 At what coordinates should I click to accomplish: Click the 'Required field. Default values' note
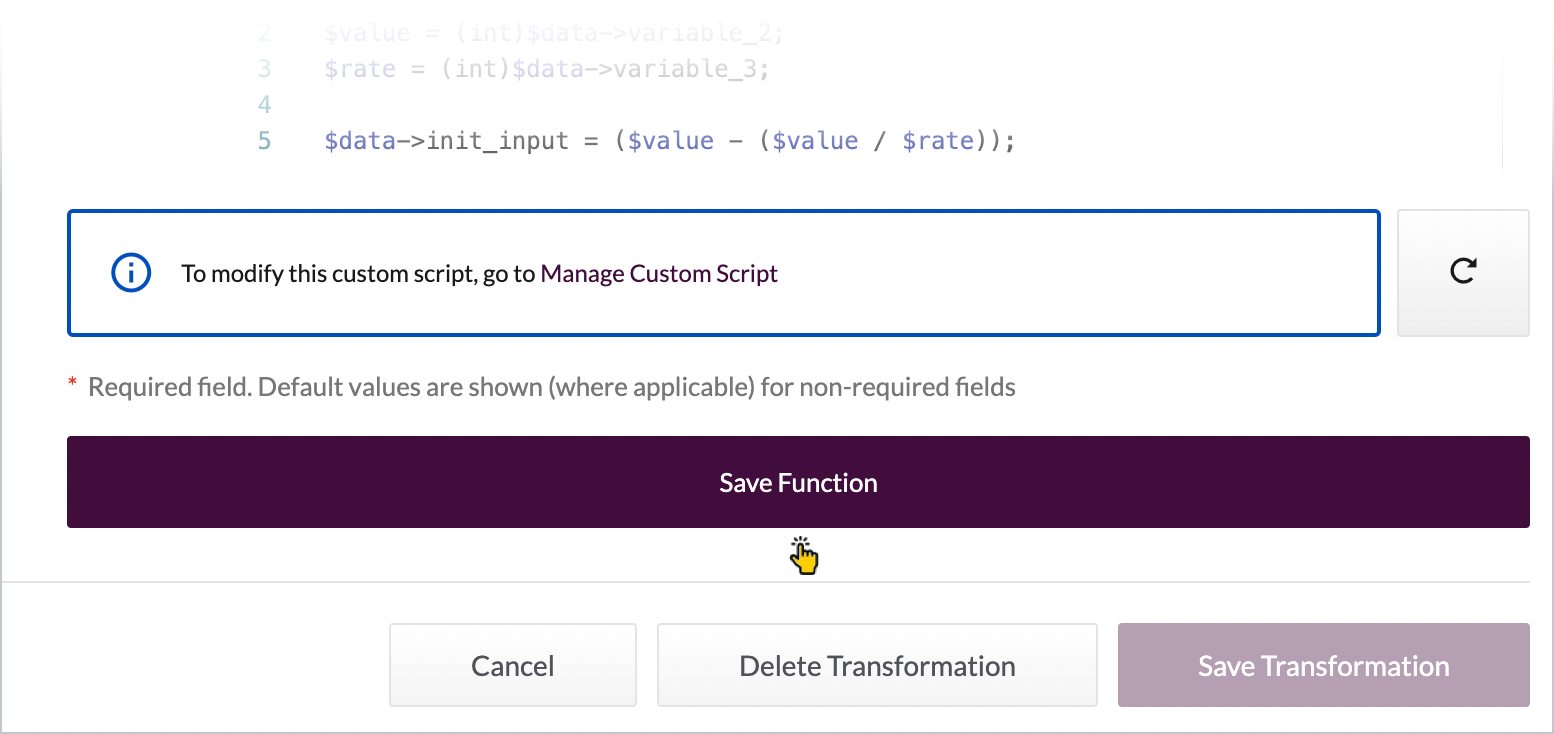(551, 387)
